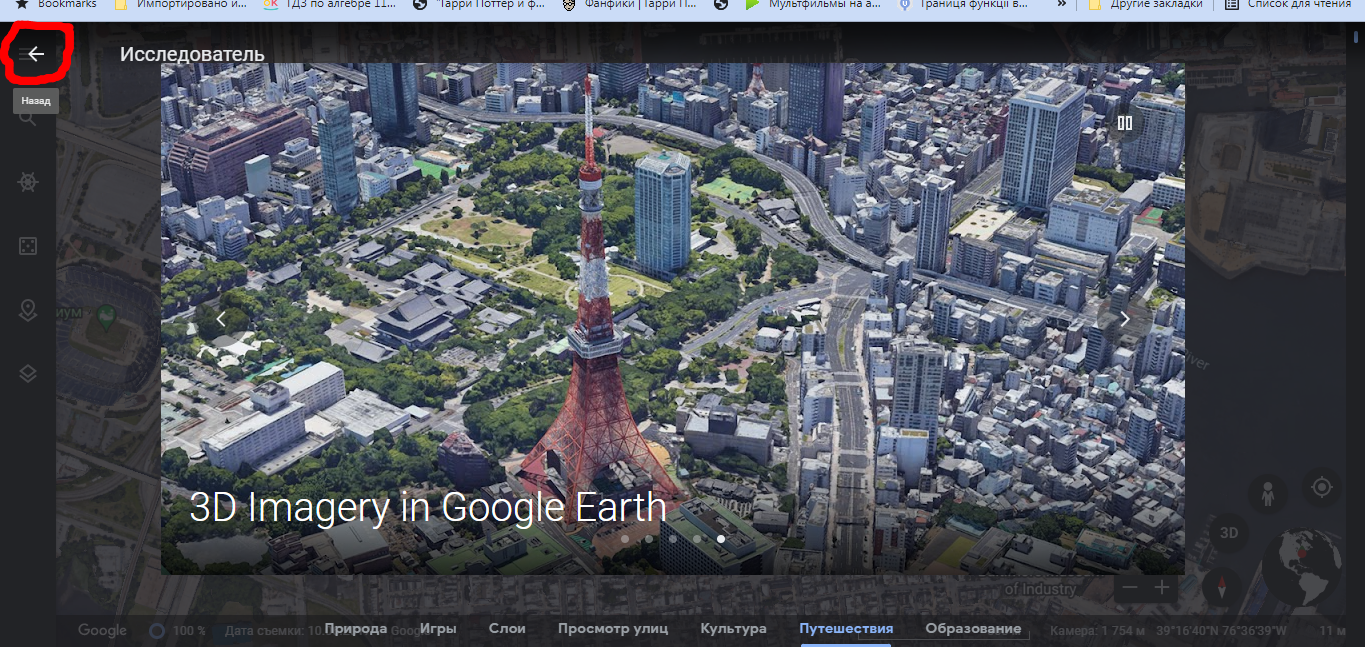
Task: Open the Культура tab
Action: tap(733, 629)
